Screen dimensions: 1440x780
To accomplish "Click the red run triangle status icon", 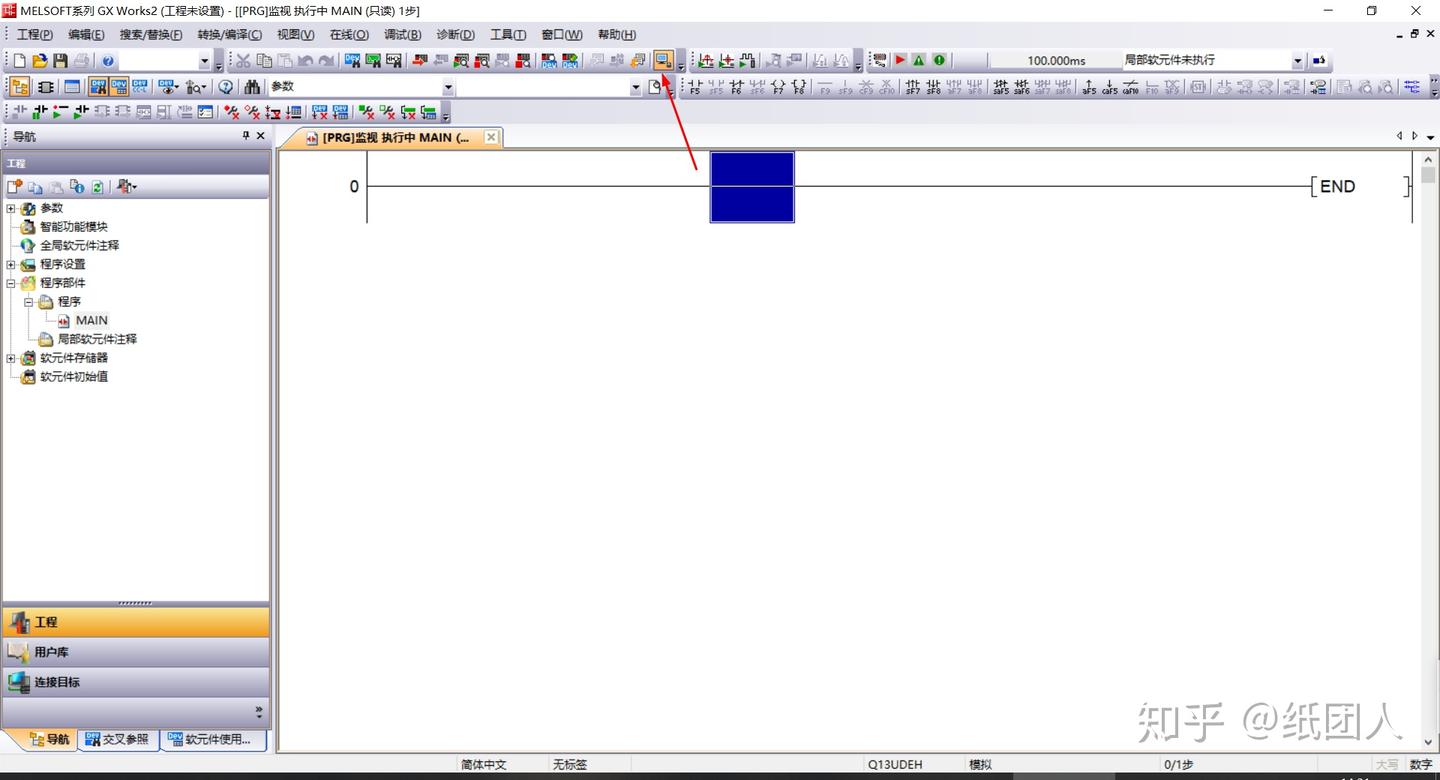I will 900,60.
